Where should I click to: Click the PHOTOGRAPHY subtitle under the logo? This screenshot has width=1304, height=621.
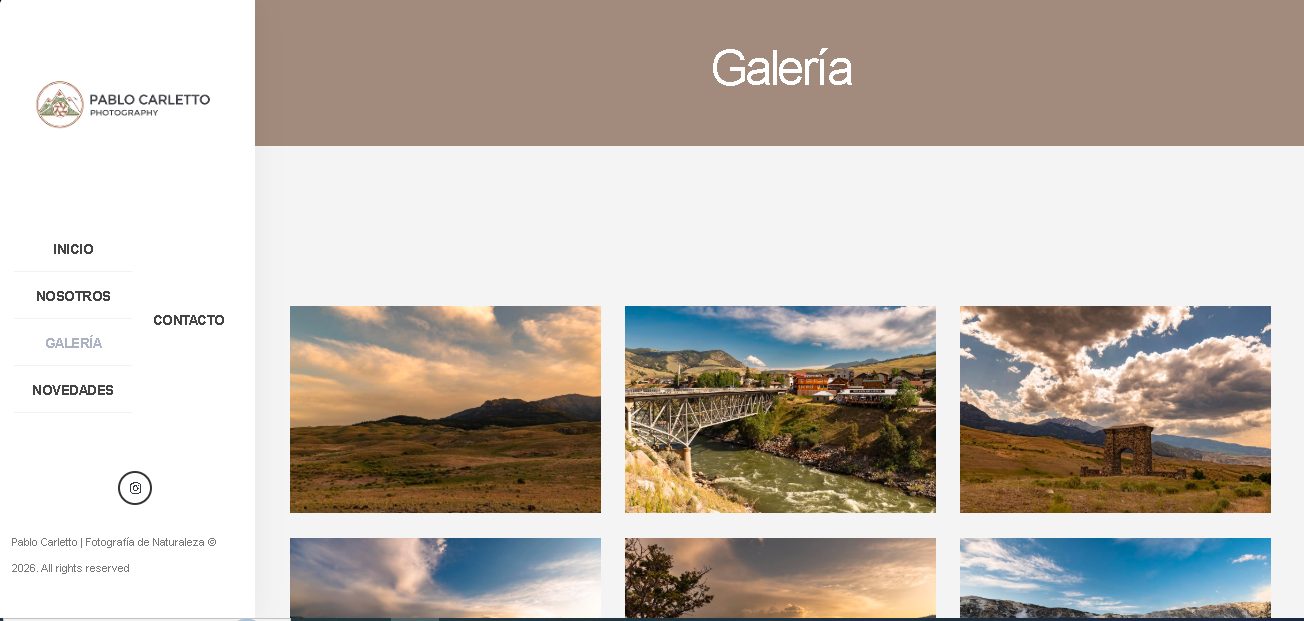coord(124,113)
